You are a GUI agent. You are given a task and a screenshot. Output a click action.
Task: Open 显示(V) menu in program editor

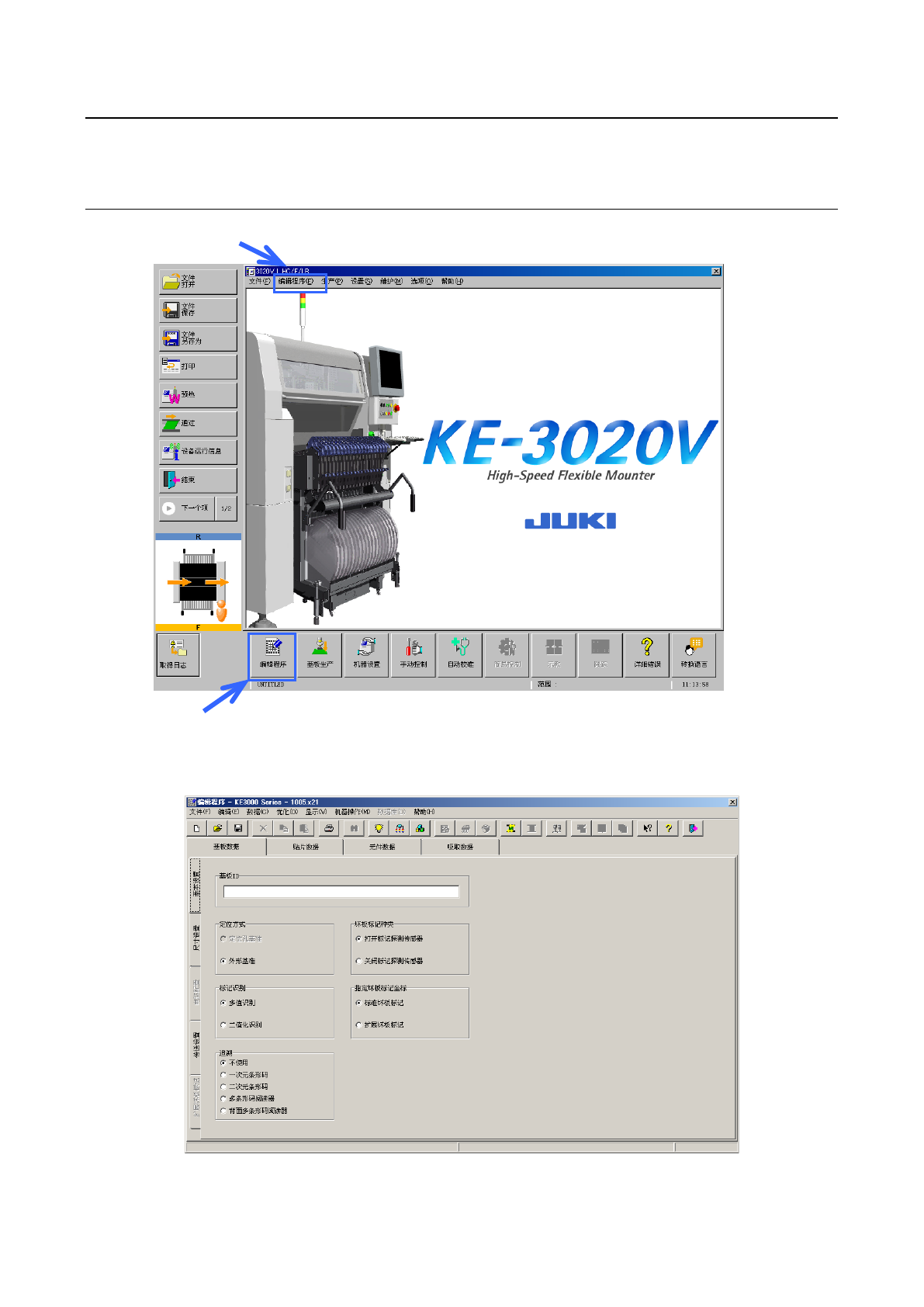point(316,812)
